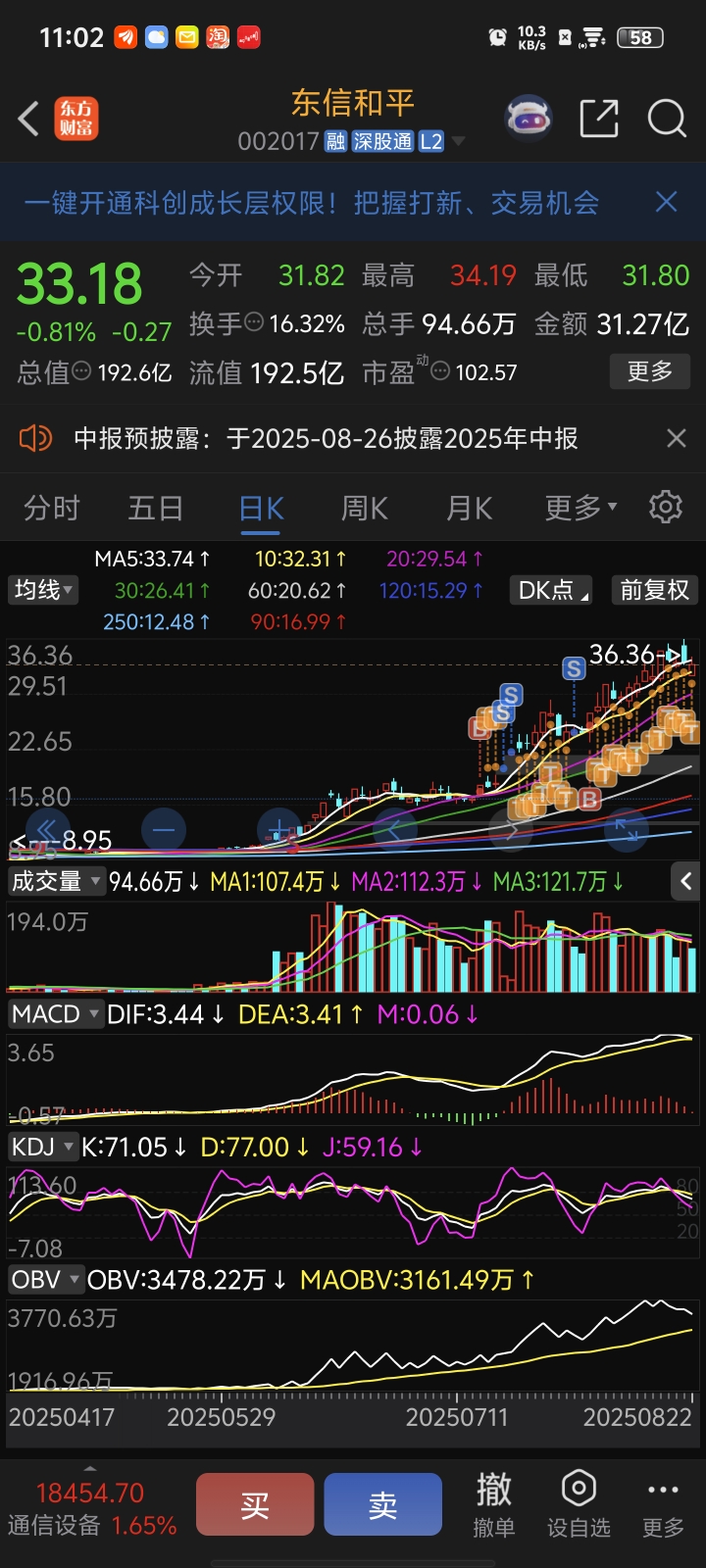
Task: Switch to 月K tab
Action: (470, 508)
